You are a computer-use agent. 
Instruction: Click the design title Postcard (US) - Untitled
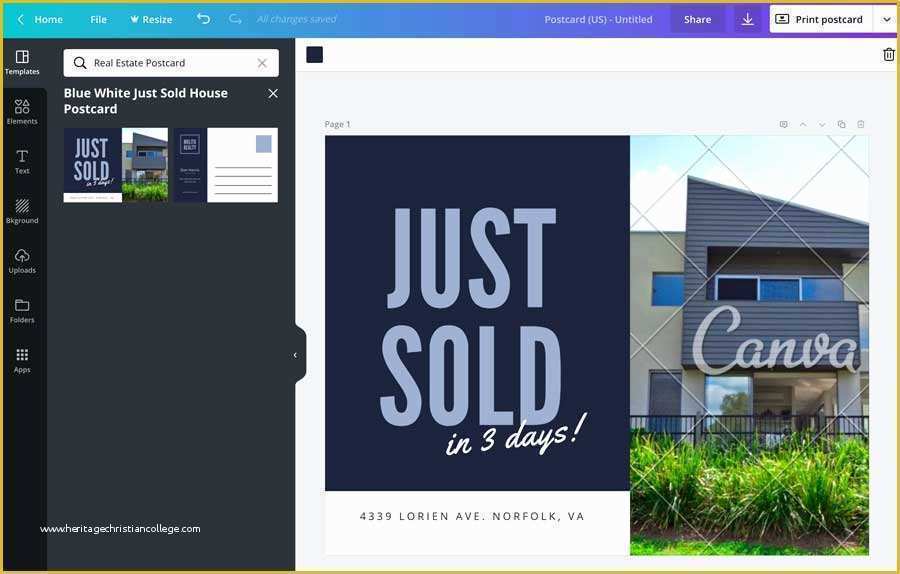pos(598,20)
